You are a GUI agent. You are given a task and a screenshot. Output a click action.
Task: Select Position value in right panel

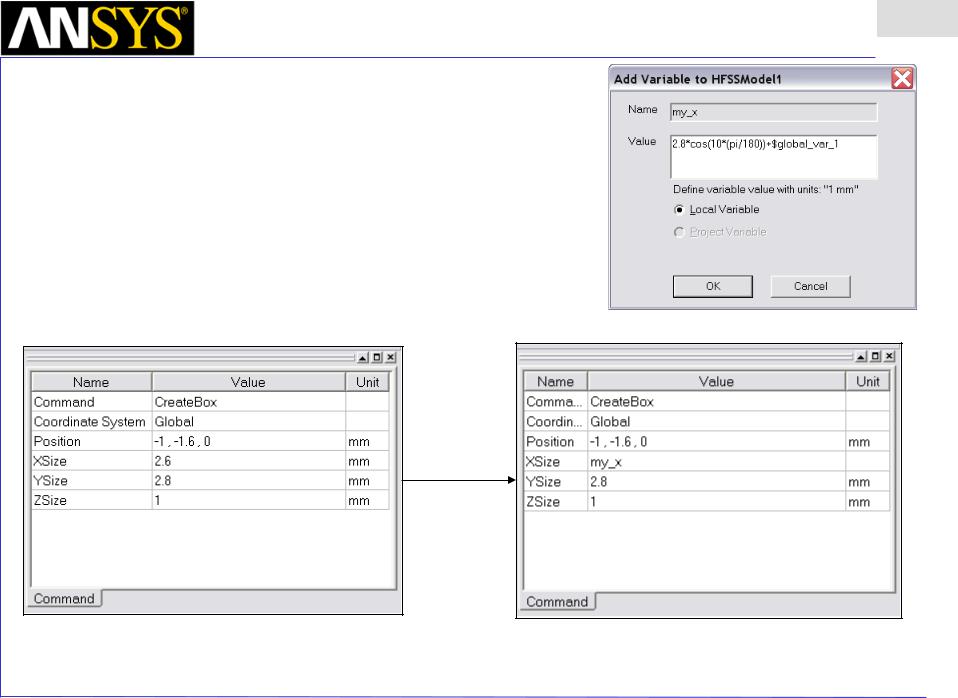tap(716, 441)
